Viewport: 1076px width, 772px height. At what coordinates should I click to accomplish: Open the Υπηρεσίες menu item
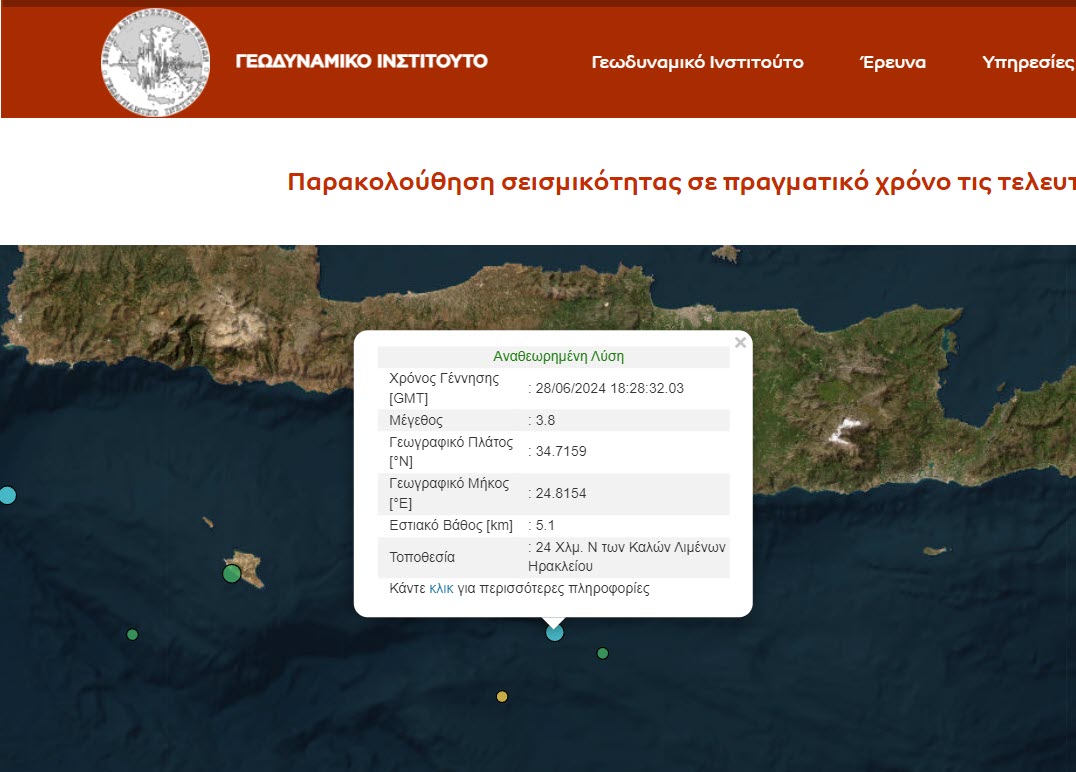click(x=1029, y=62)
